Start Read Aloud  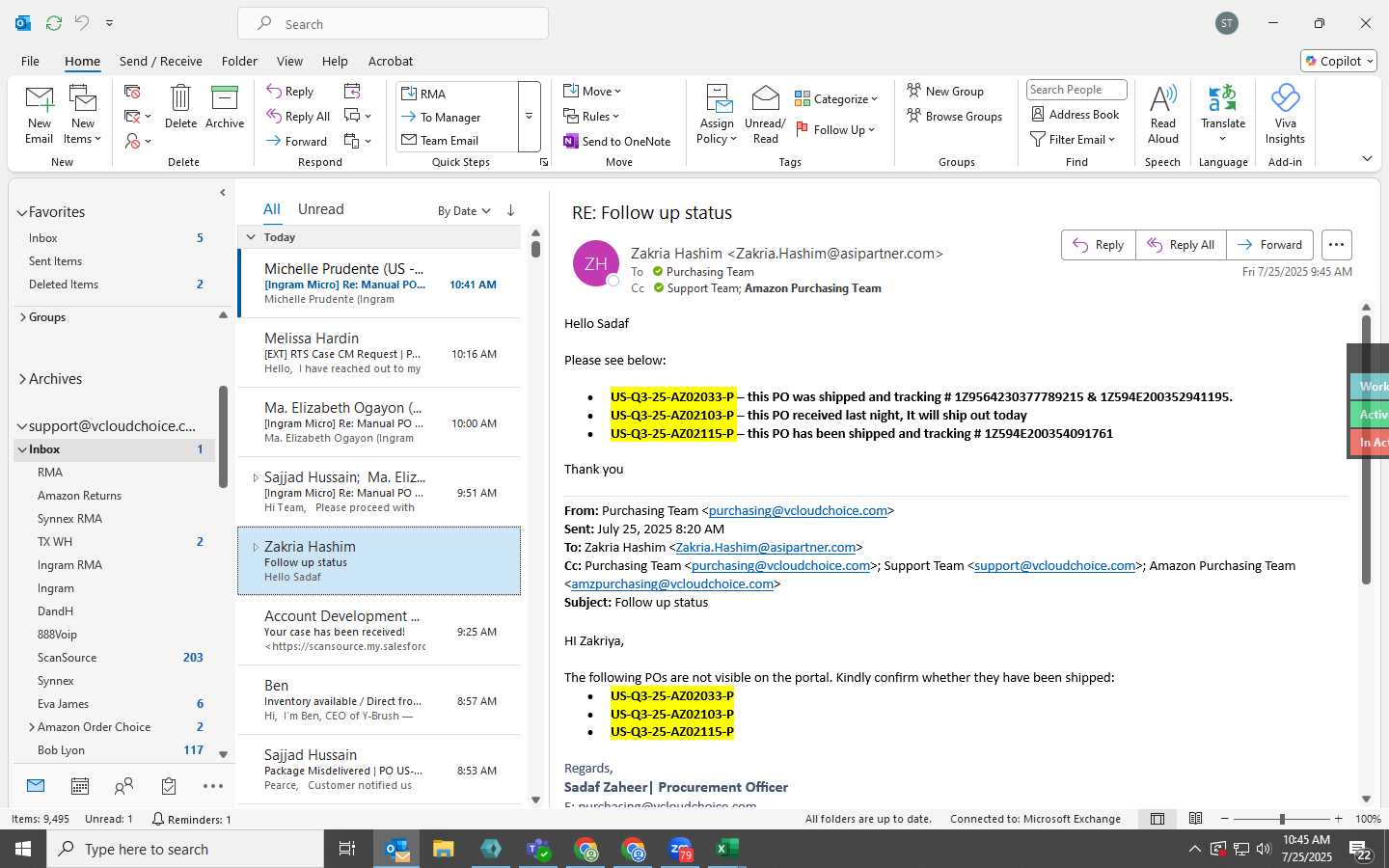coord(1163,115)
